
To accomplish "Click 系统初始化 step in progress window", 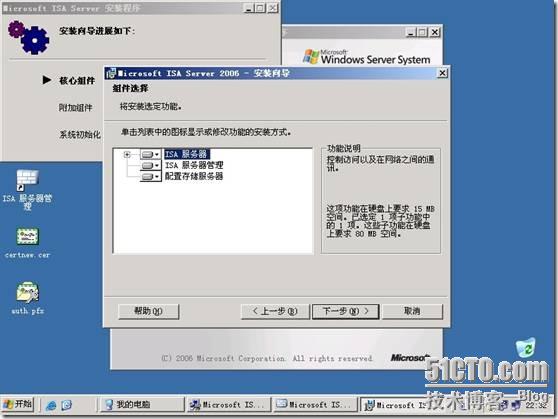I will click(x=80, y=135).
